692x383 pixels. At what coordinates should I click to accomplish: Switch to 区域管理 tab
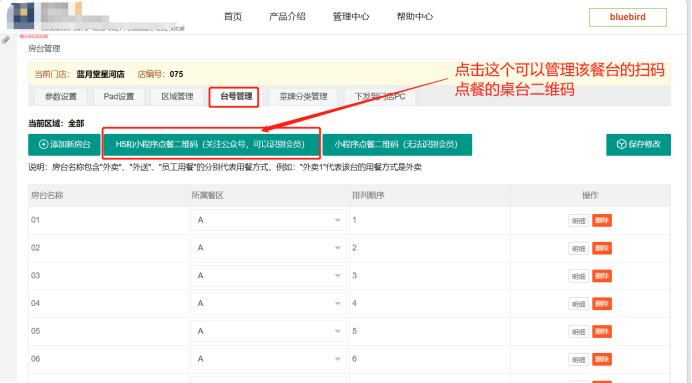[177, 97]
